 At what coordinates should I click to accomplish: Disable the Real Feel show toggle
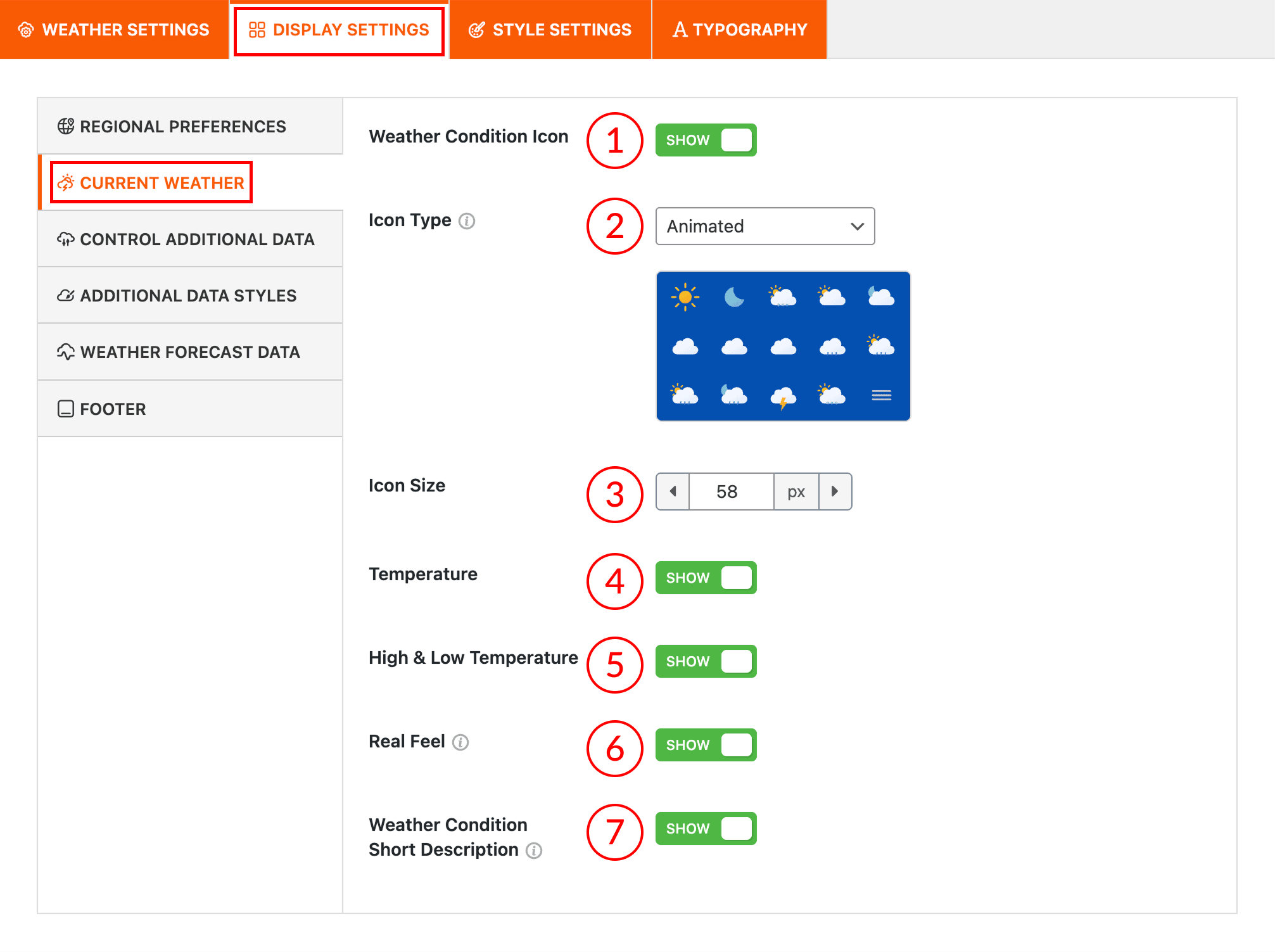(706, 745)
